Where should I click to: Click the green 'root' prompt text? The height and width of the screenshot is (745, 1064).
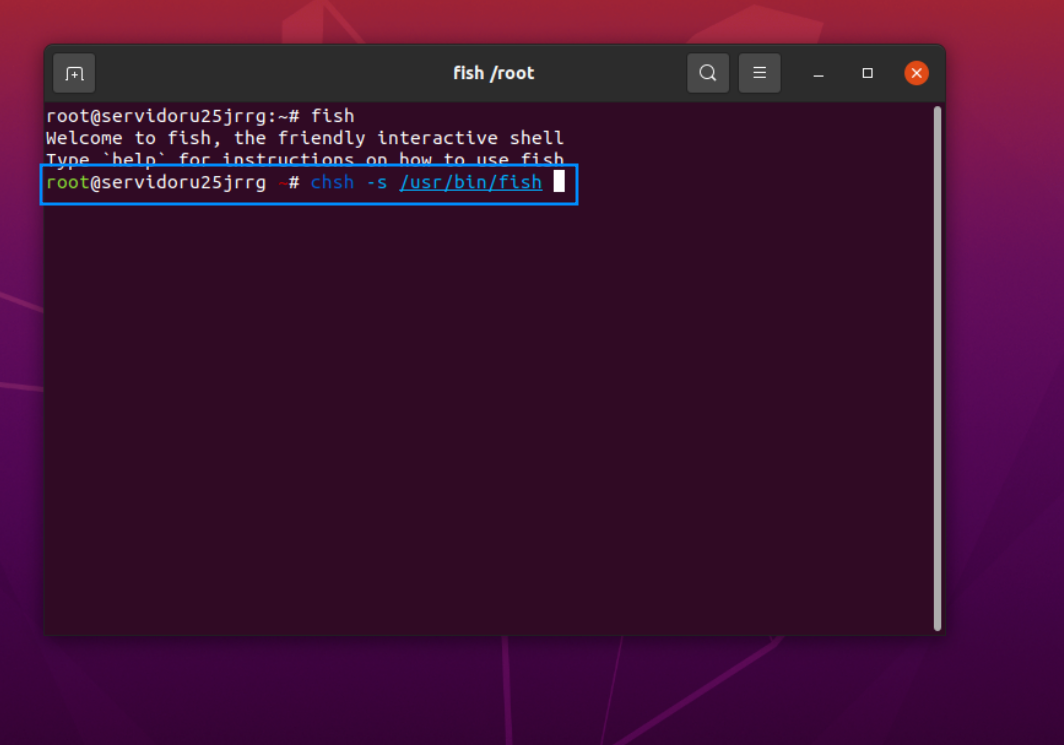click(x=67, y=183)
